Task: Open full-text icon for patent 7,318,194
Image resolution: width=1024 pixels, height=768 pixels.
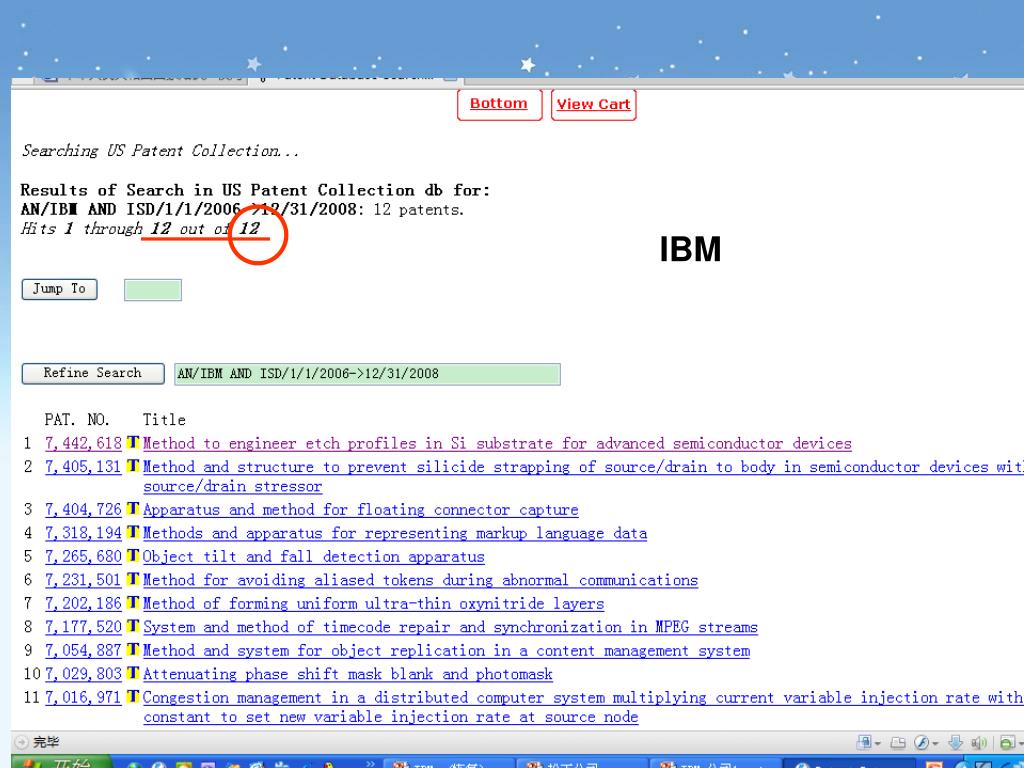Action: pos(133,533)
